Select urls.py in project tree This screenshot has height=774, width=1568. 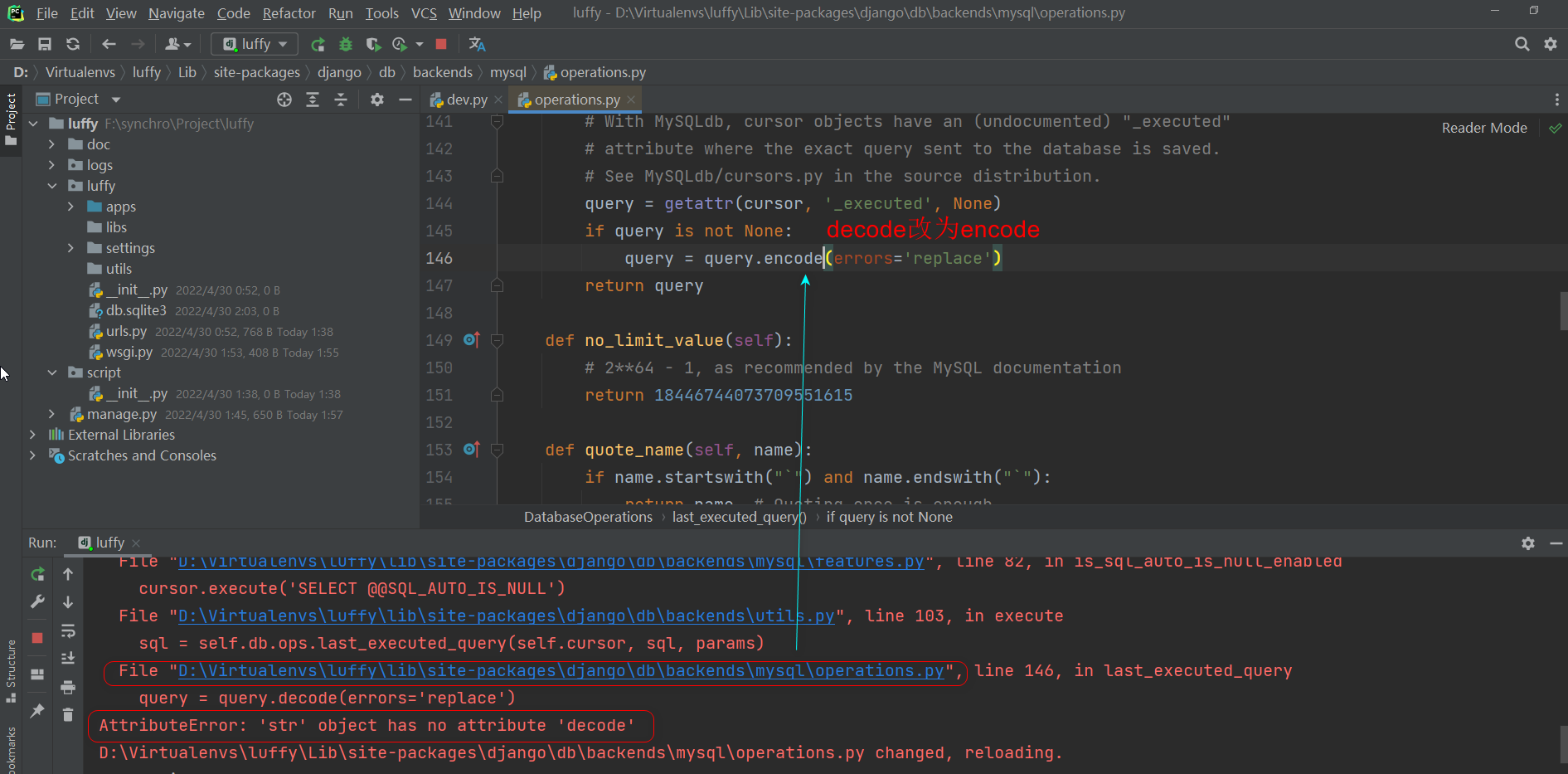tap(126, 331)
